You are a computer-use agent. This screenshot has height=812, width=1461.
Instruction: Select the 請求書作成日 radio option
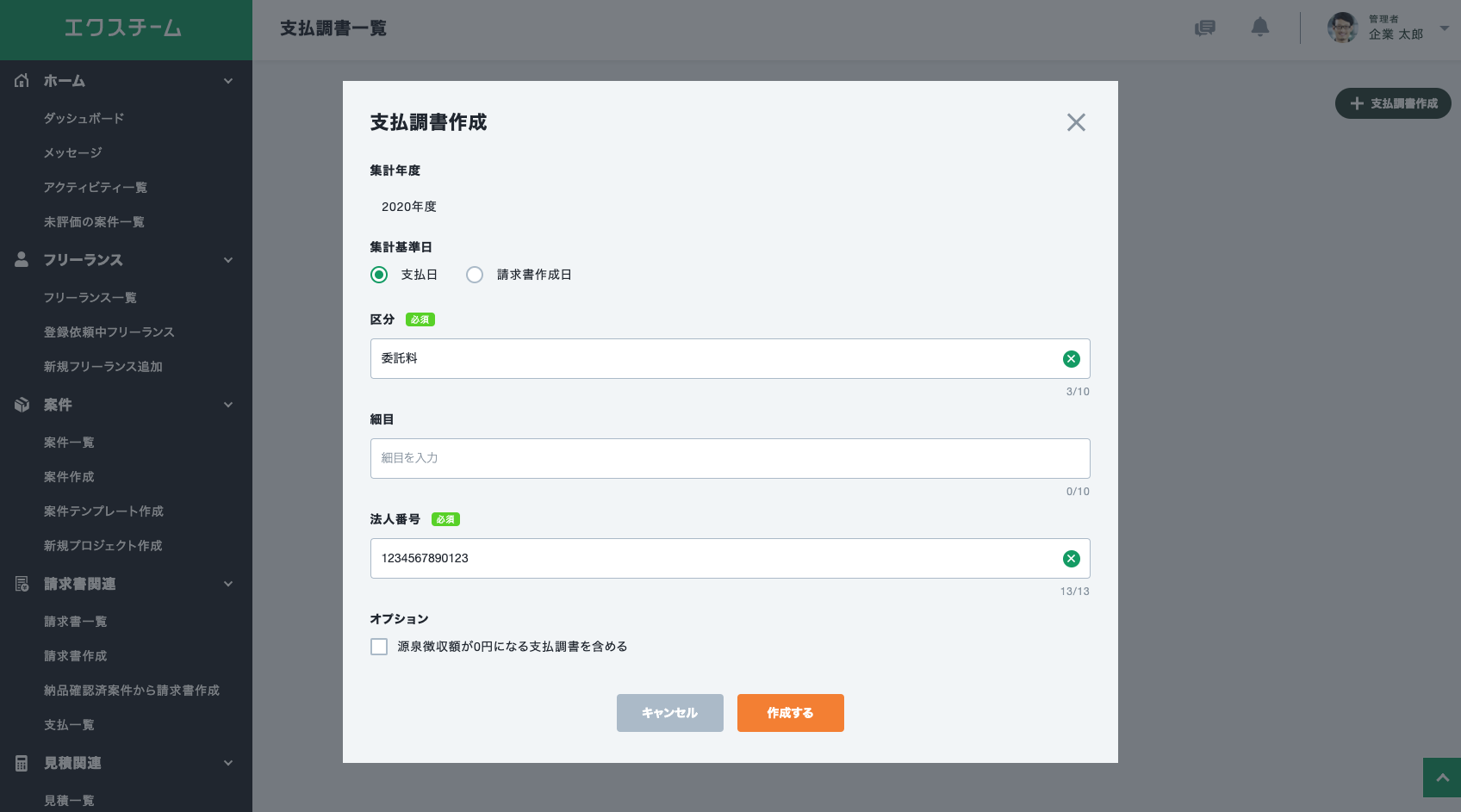[x=475, y=275]
